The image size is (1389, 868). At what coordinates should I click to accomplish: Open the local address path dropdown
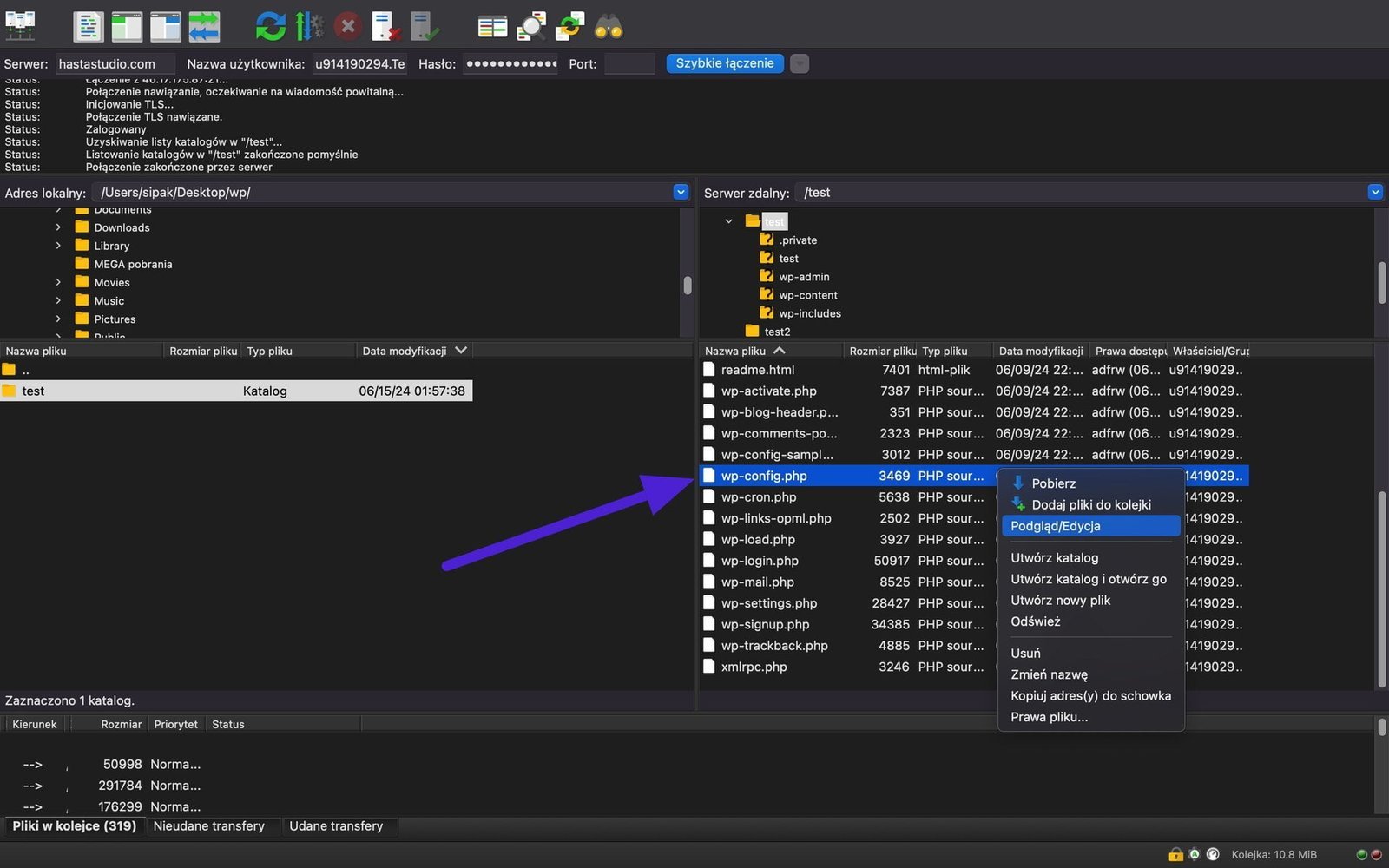pos(681,192)
